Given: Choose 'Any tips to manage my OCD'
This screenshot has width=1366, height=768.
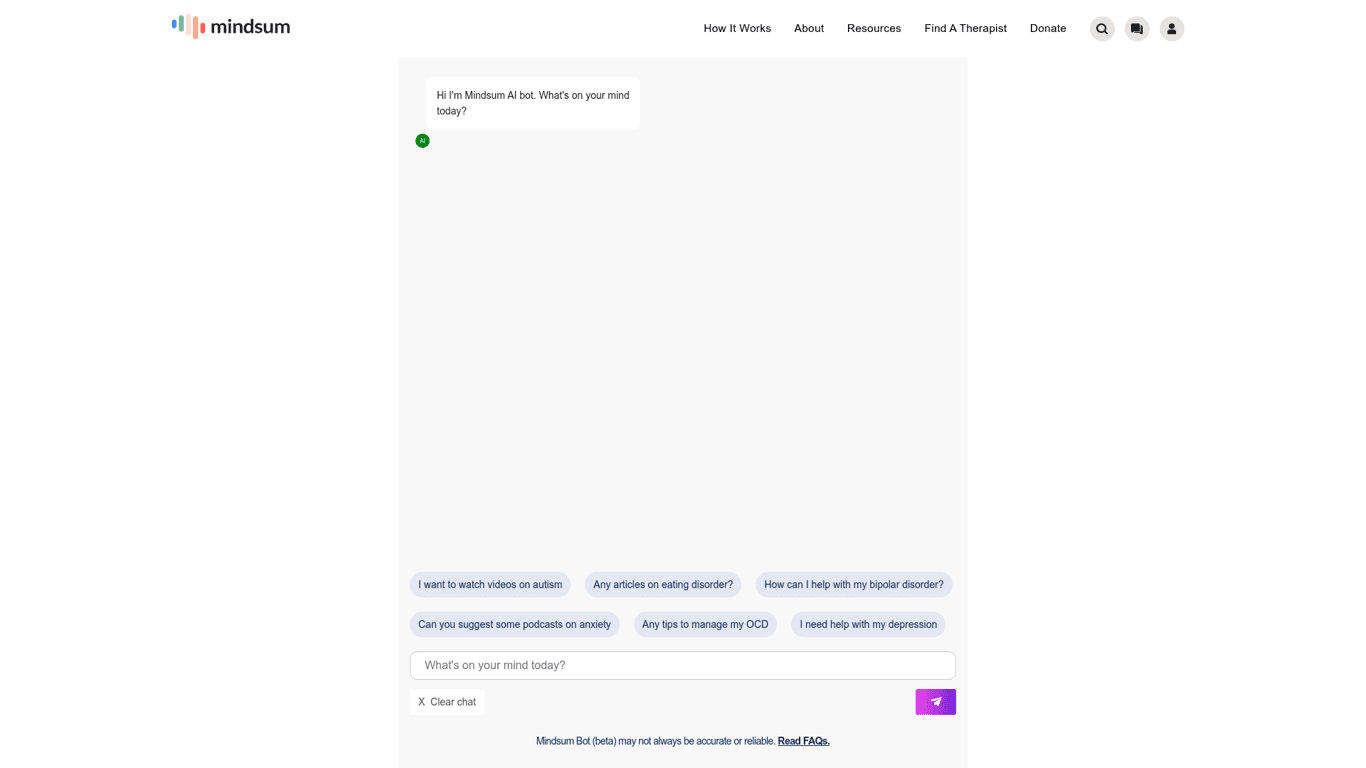Looking at the screenshot, I should coord(705,625).
